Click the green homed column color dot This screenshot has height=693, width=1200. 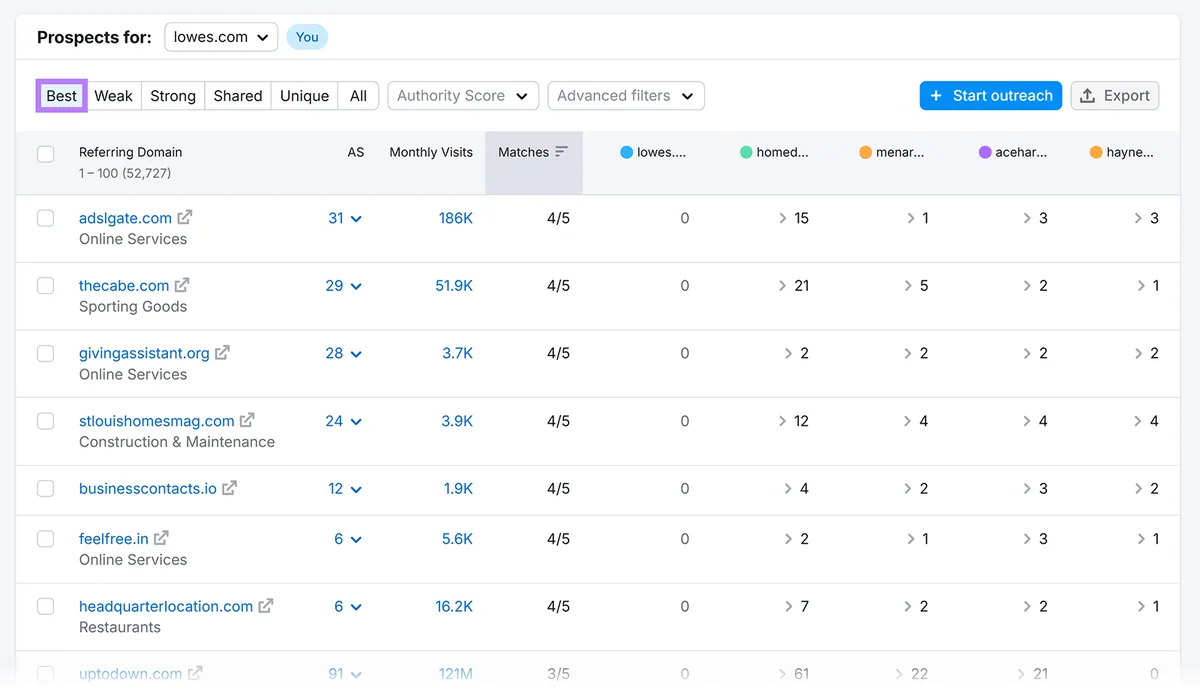746,152
